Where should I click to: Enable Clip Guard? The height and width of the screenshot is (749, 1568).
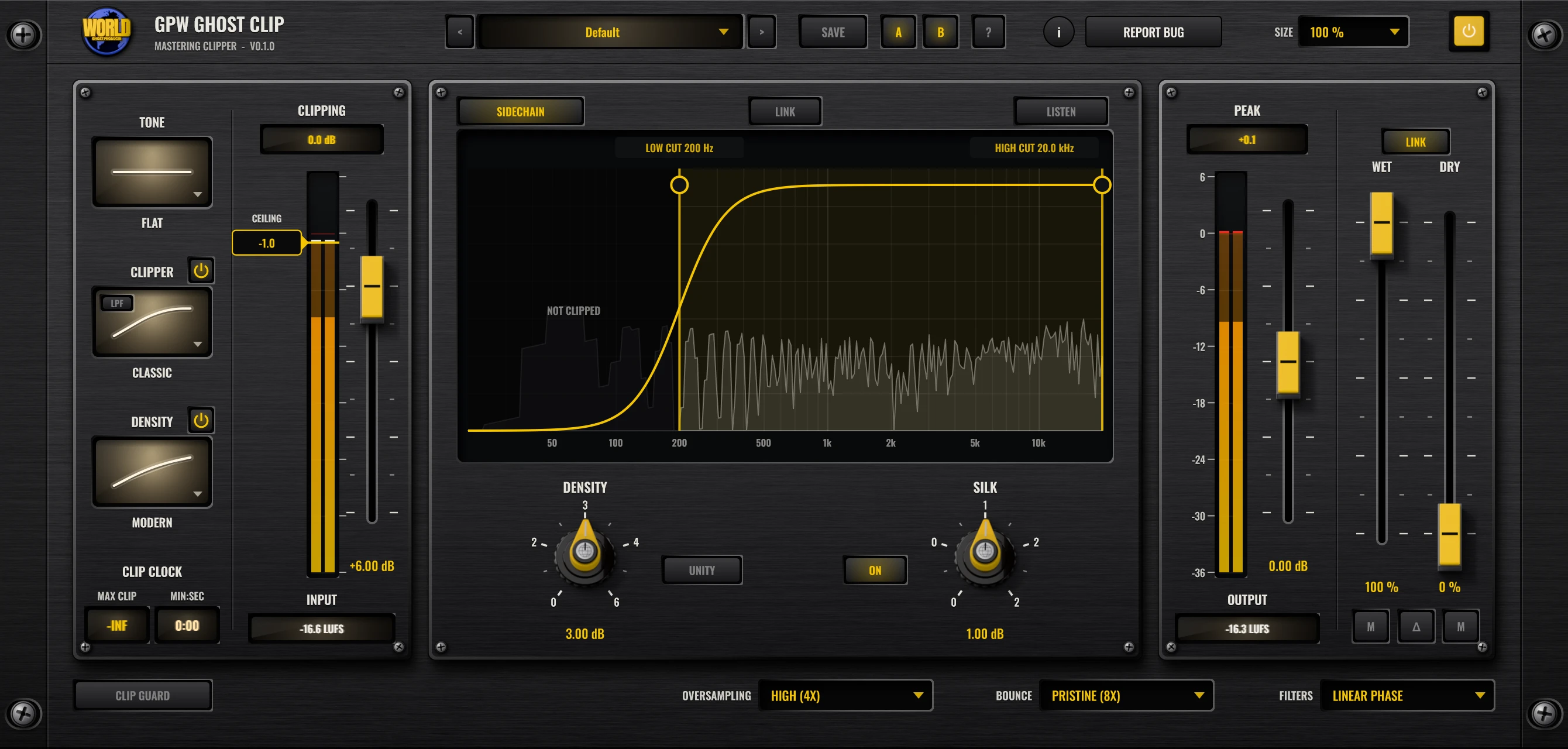142,695
